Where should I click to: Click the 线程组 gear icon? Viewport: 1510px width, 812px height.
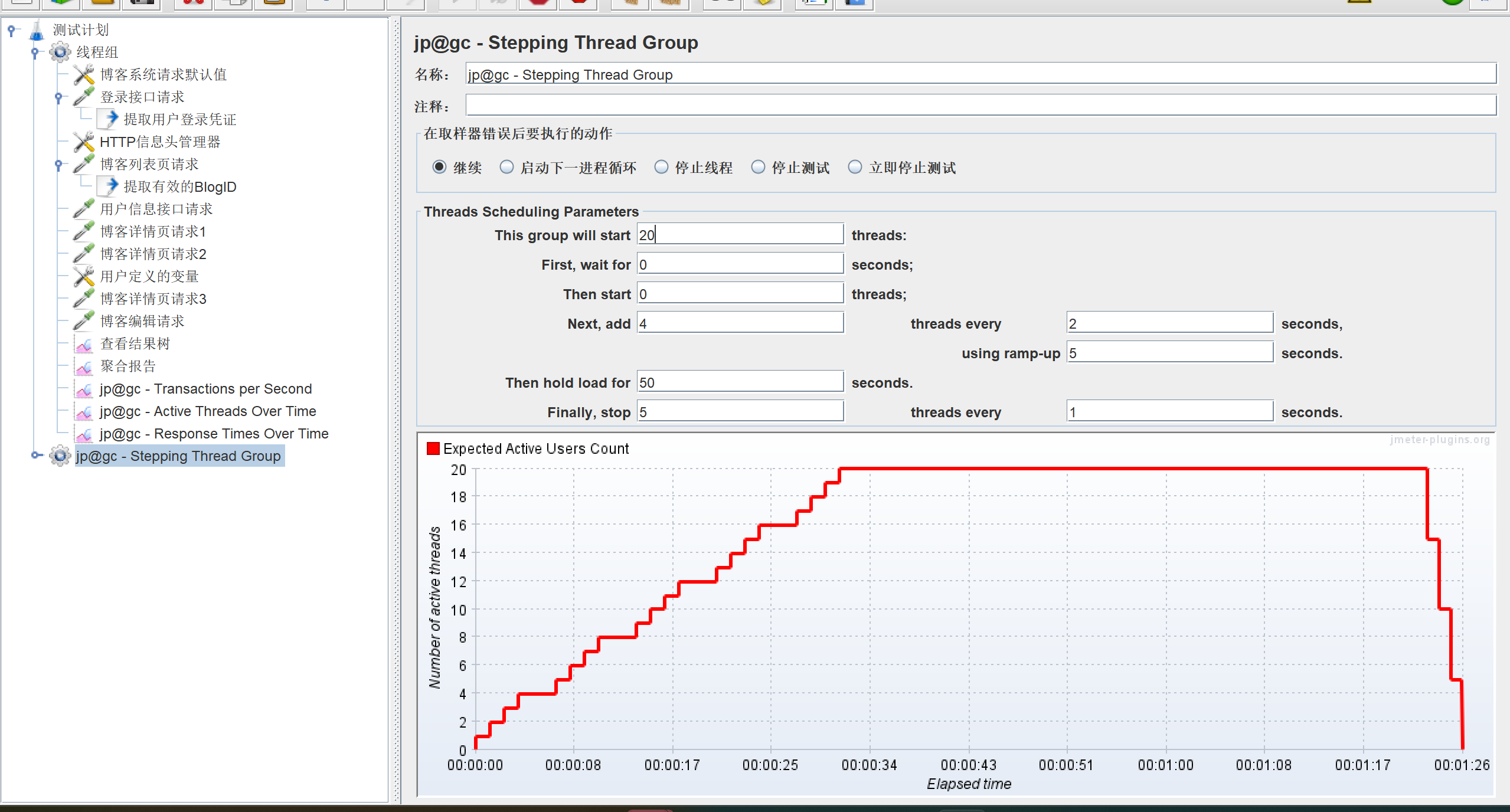(60, 52)
